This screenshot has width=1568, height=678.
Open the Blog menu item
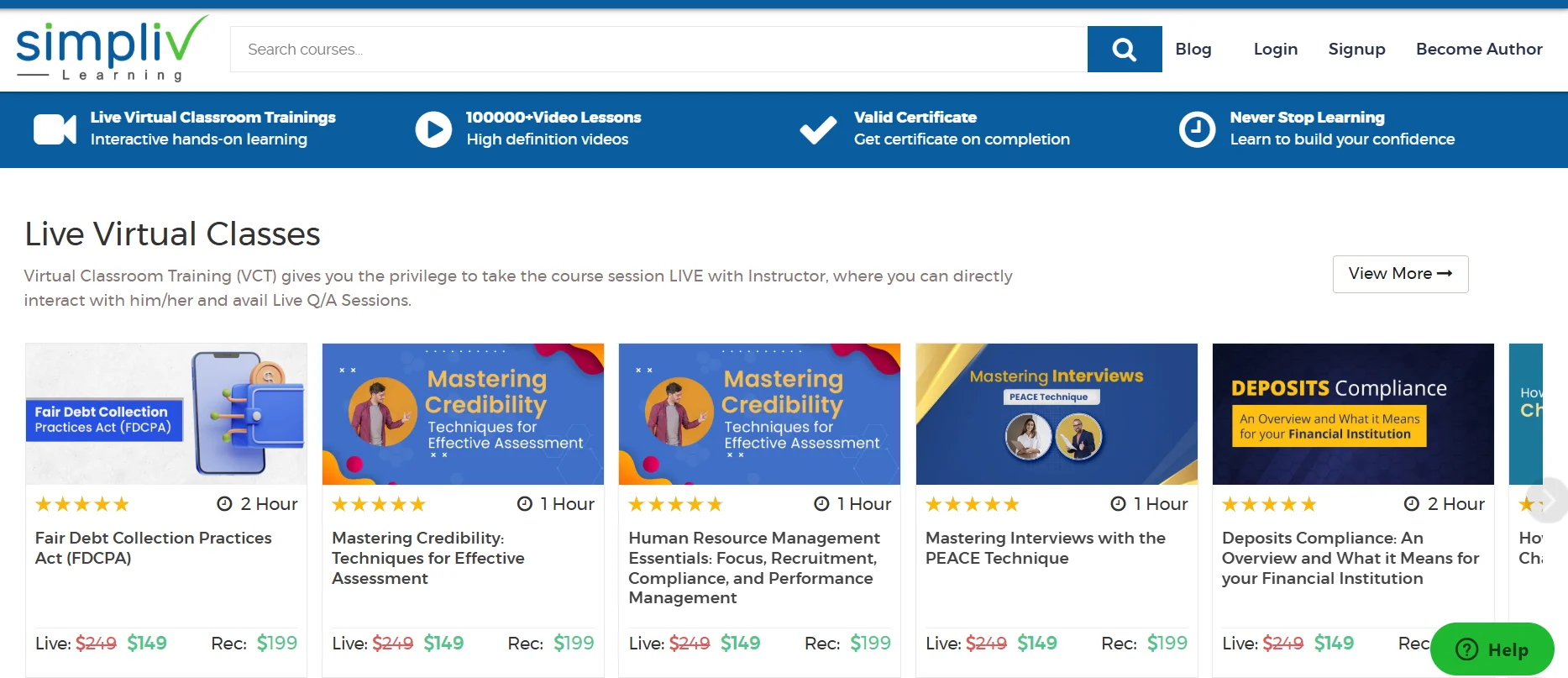point(1193,50)
